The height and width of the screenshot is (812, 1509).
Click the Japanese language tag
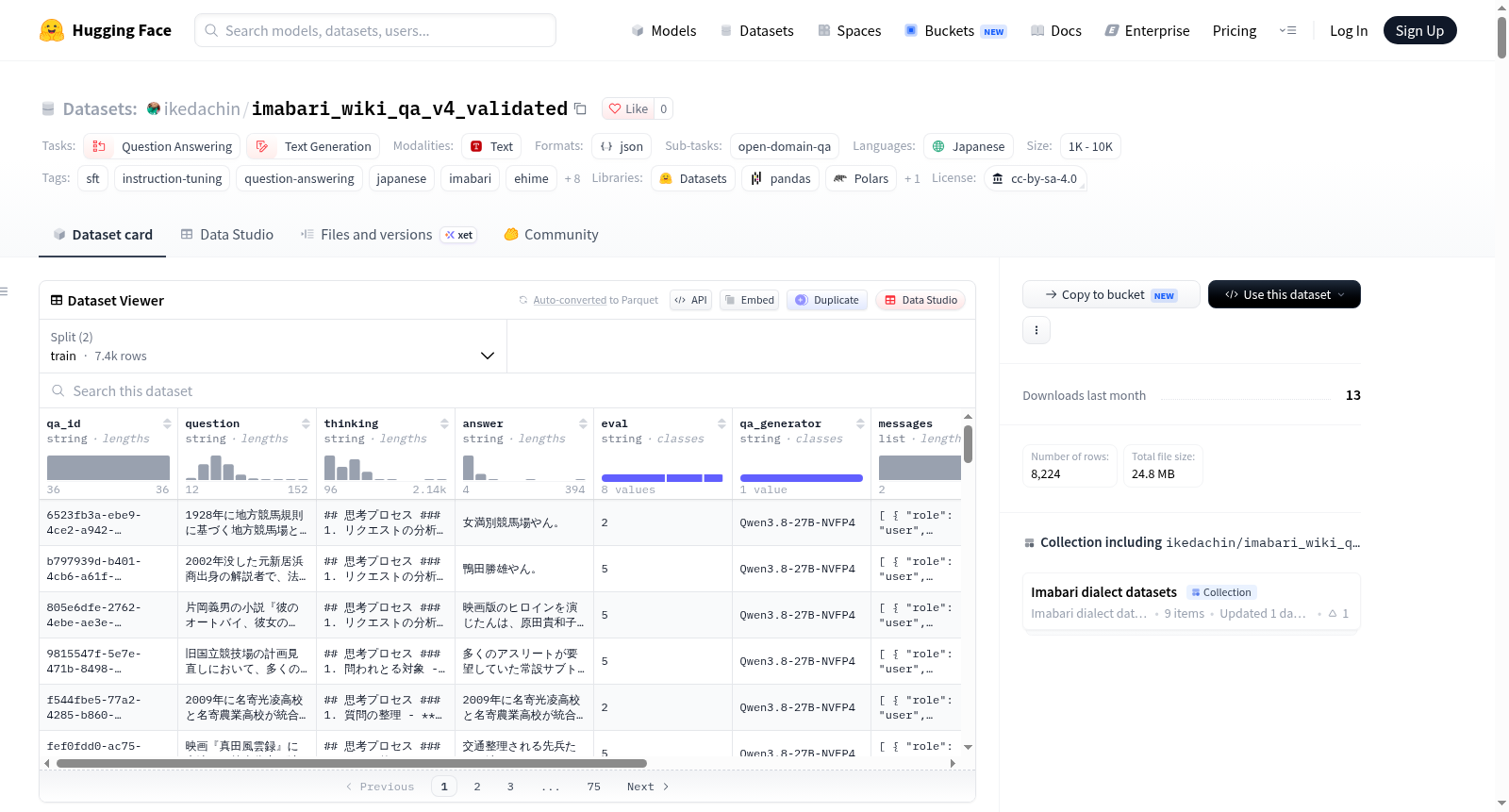[x=969, y=146]
